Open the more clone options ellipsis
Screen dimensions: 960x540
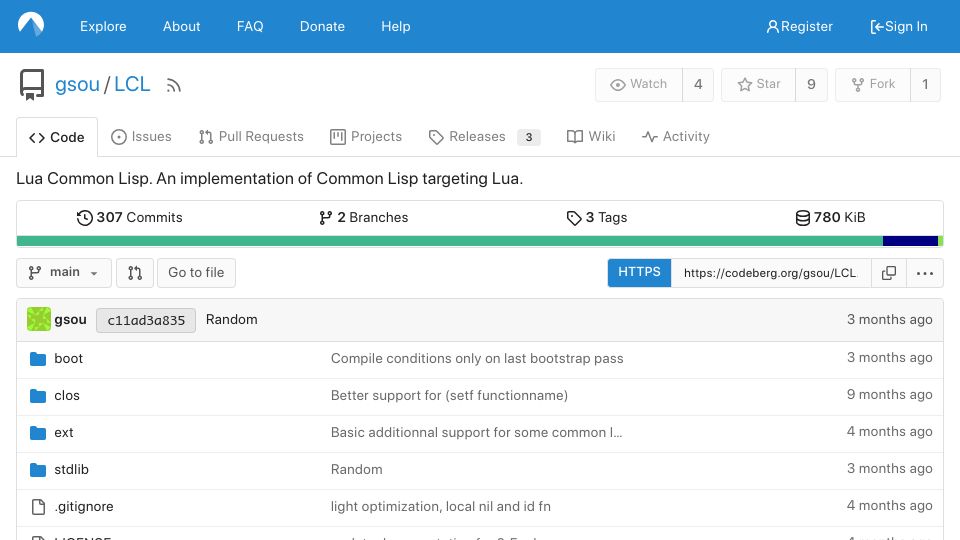pos(924,273)
